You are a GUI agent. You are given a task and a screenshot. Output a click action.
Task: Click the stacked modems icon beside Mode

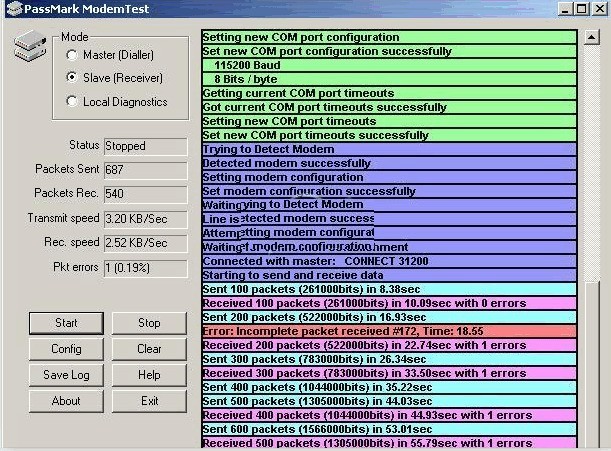[x=30, y=46]
